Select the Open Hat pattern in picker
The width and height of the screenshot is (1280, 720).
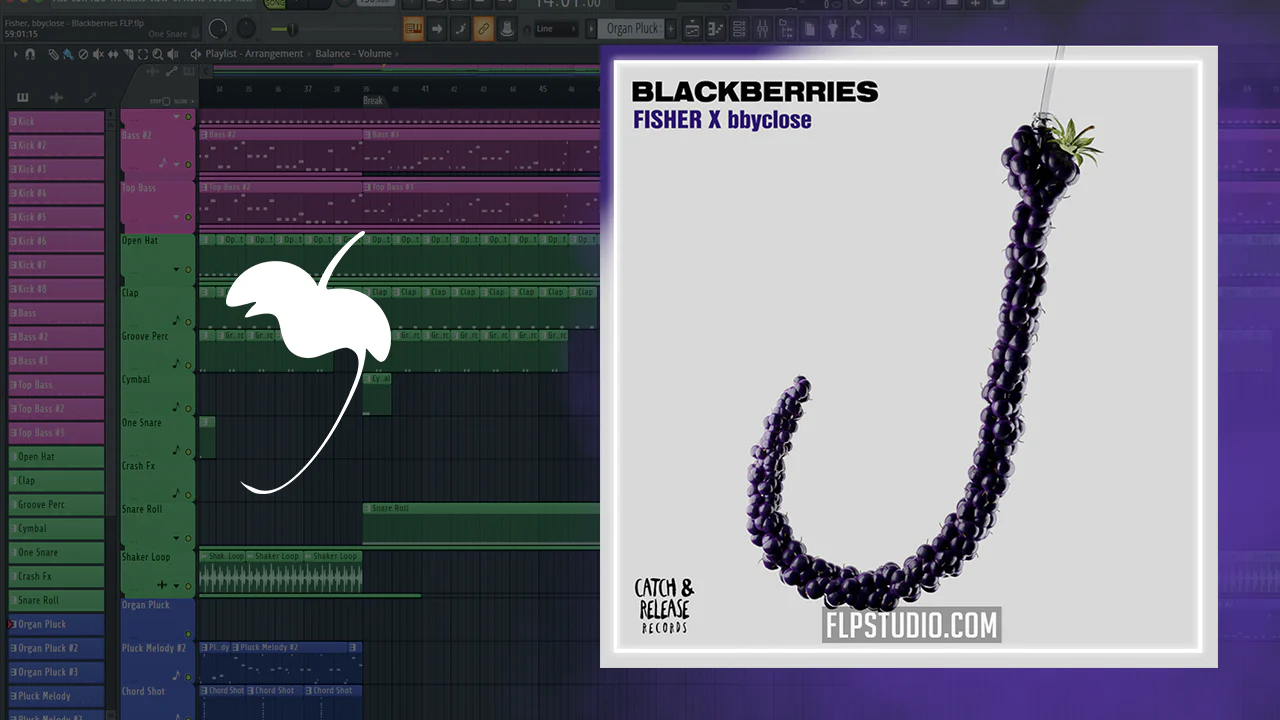click(56, 457)
